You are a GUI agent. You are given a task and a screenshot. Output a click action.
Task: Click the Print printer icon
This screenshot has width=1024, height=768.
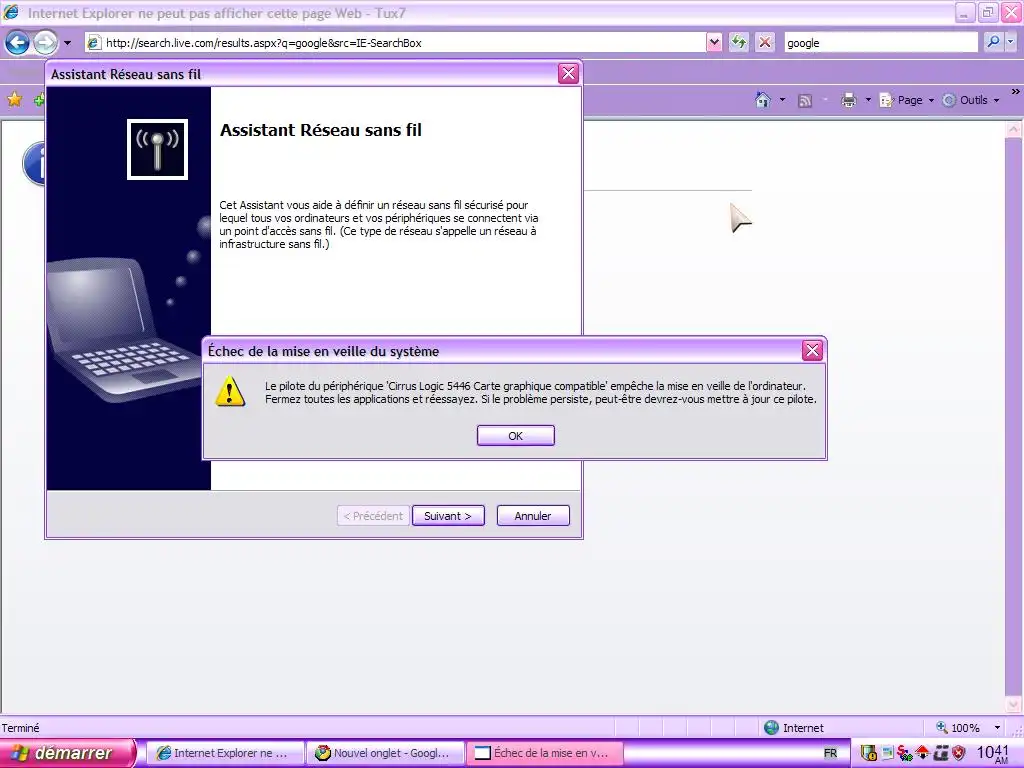point(848,100)
